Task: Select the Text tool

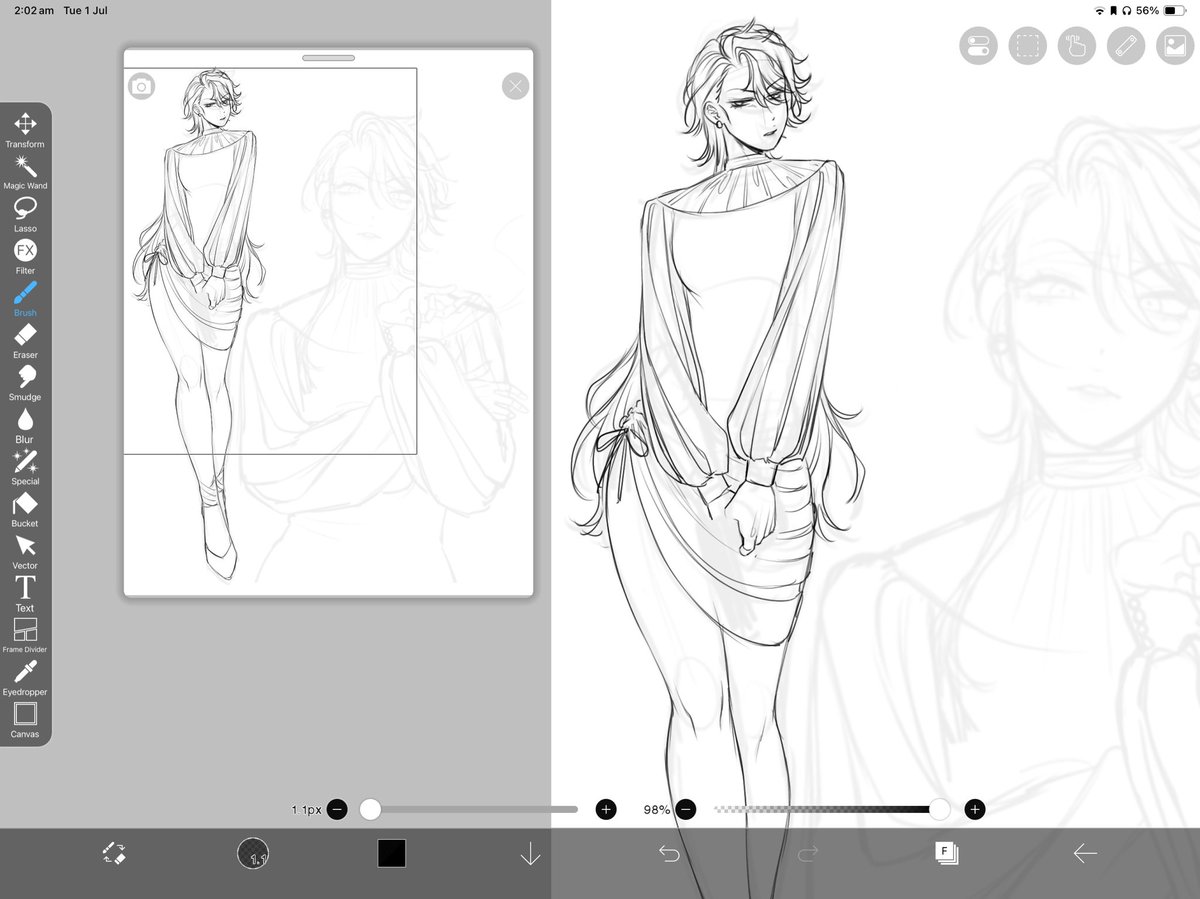Action: coord(25,593)
